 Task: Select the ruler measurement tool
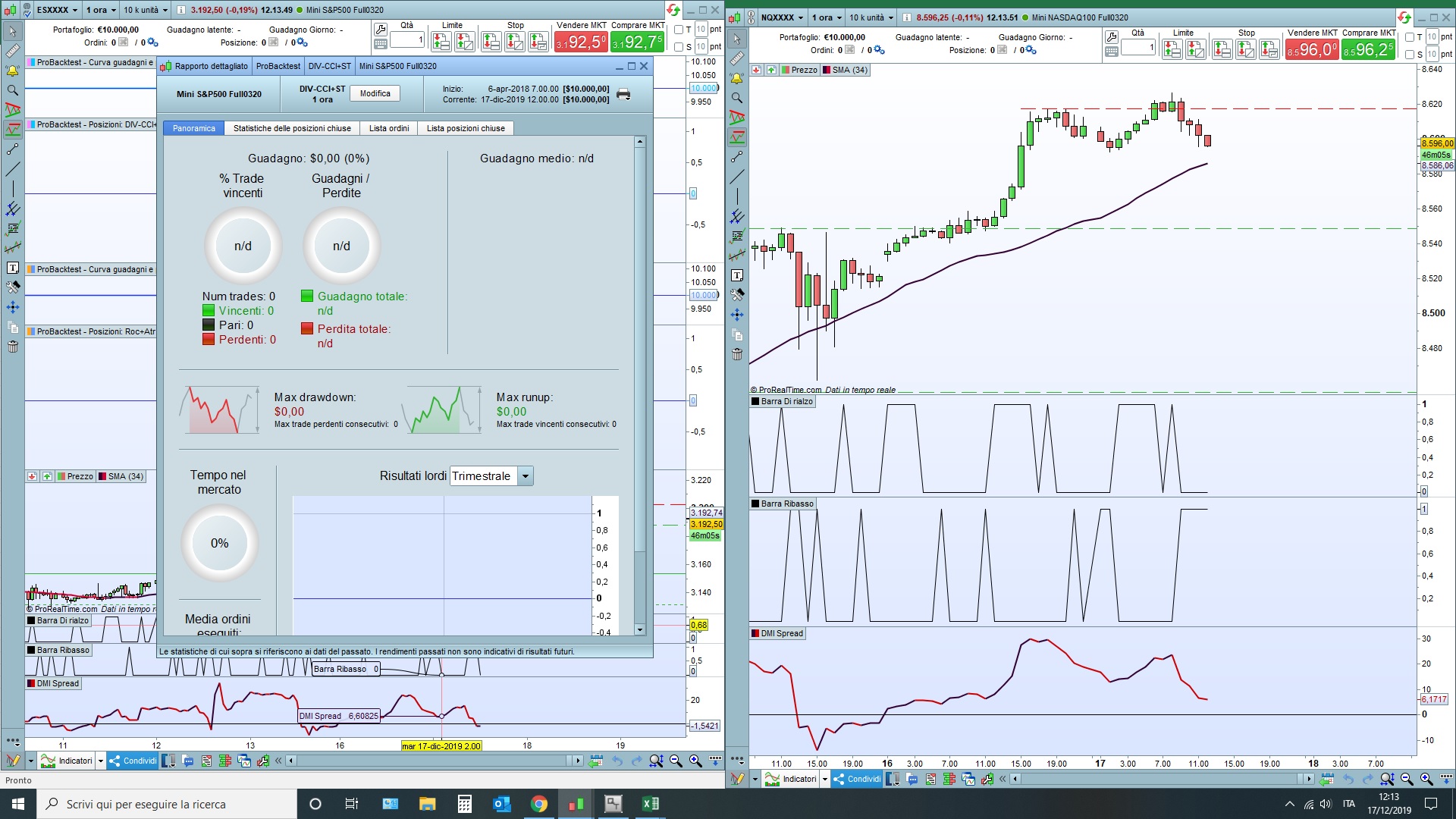click(x=12, y=51)
